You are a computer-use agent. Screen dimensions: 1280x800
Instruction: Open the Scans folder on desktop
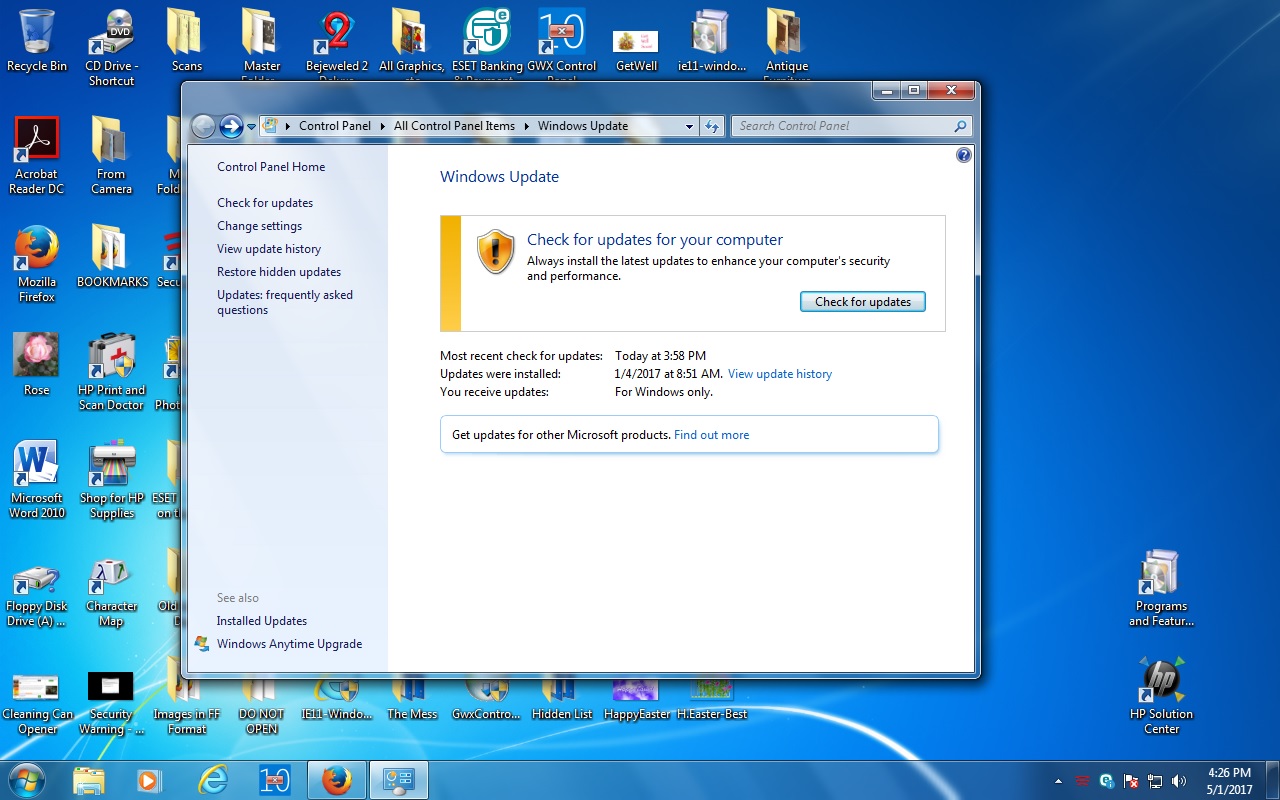[186, 40]
